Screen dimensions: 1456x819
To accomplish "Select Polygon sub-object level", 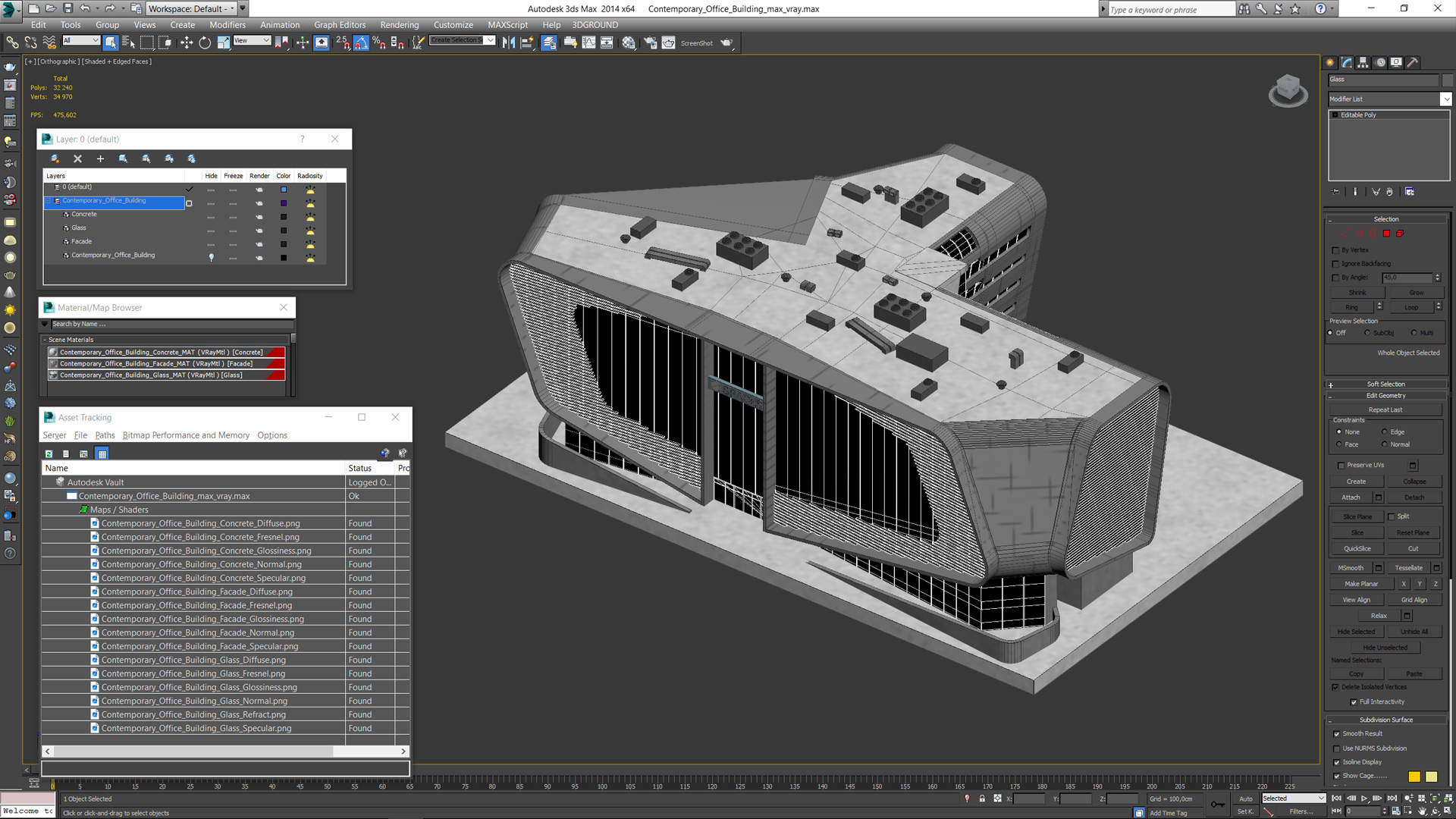I will [1386, 234].
